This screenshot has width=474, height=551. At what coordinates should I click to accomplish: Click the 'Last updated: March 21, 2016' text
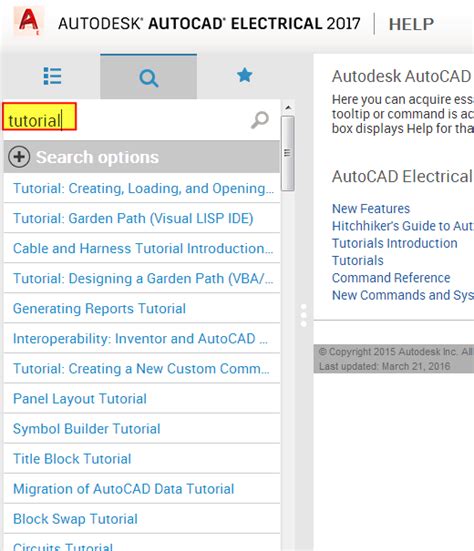coord(384,366)
